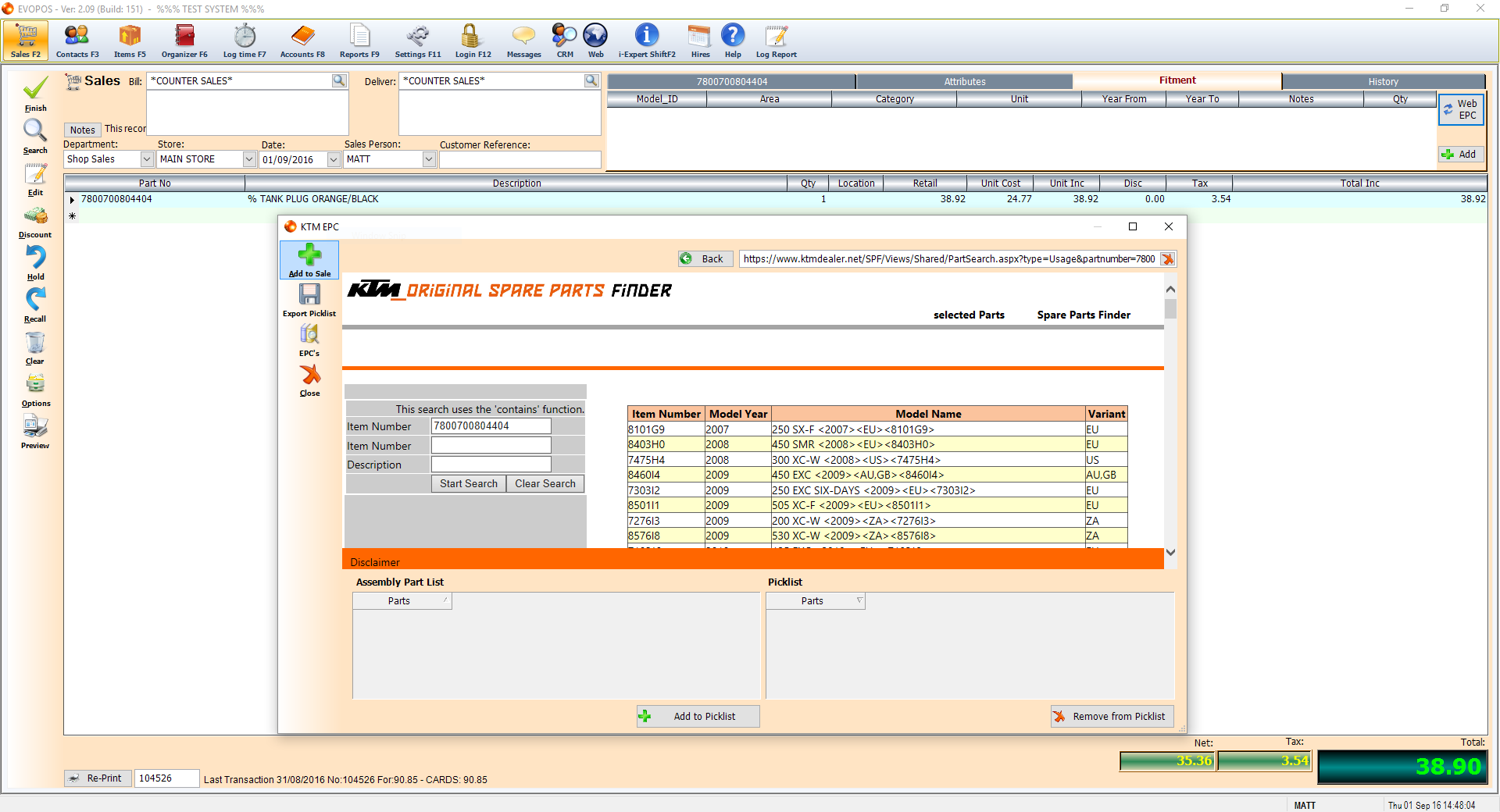The image size is (1500, 812).
Task: Open Spare Parts Finder link
Action: [x=1084, y=315]
